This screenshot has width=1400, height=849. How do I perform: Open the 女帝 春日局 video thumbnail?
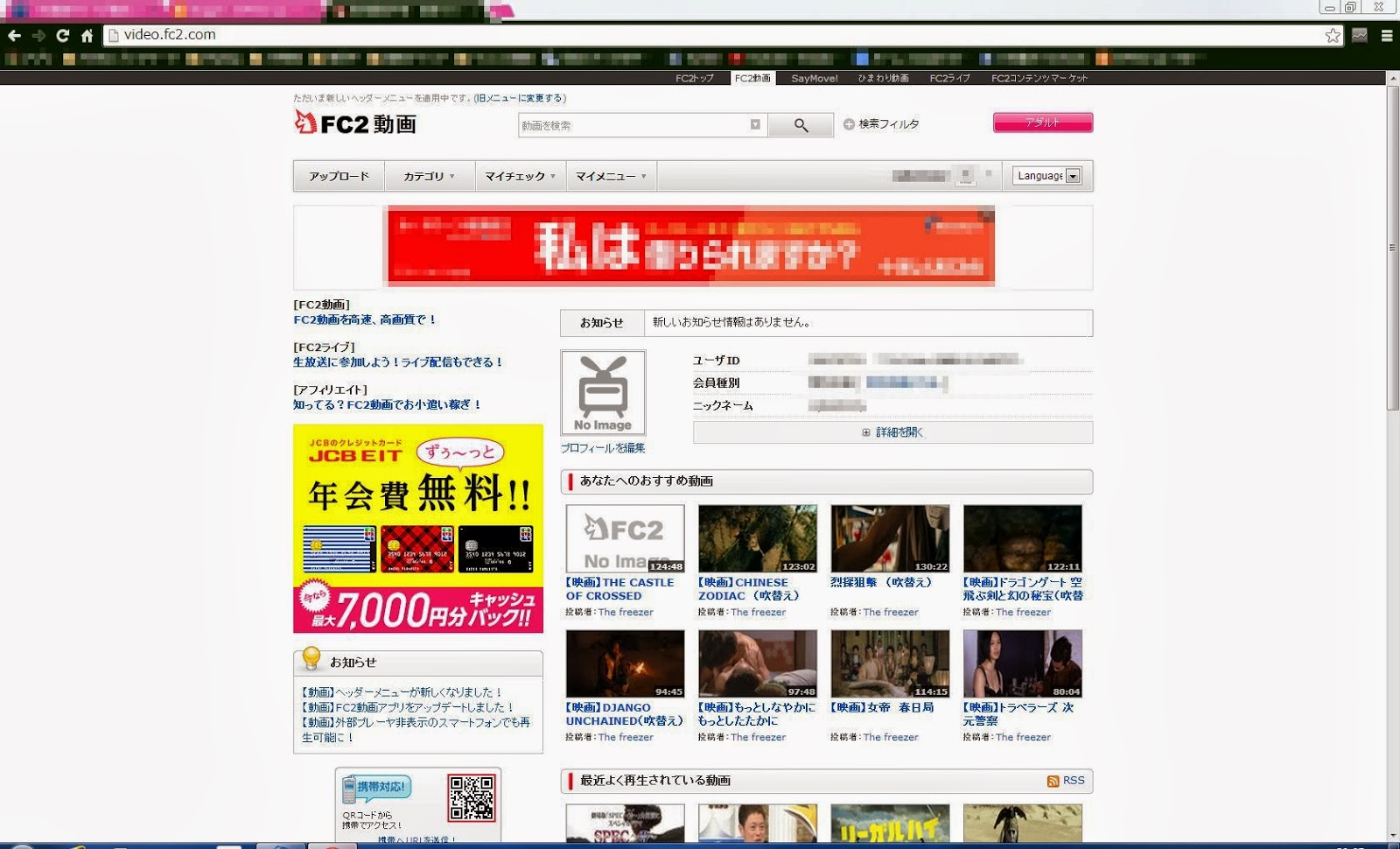[890, 663]
